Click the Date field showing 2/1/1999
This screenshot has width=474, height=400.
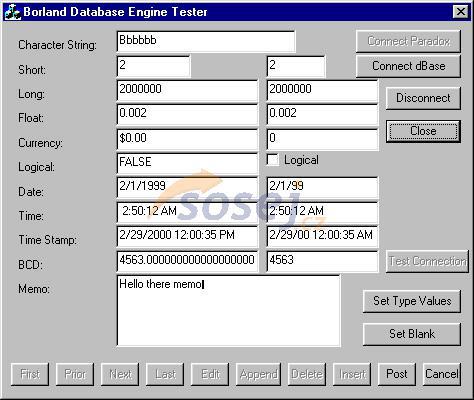(187, 188)
